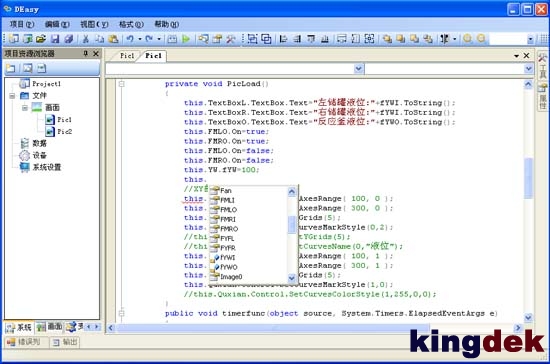
Task: Click the Align Left toolbar icon
Action: tap(283, 39)
